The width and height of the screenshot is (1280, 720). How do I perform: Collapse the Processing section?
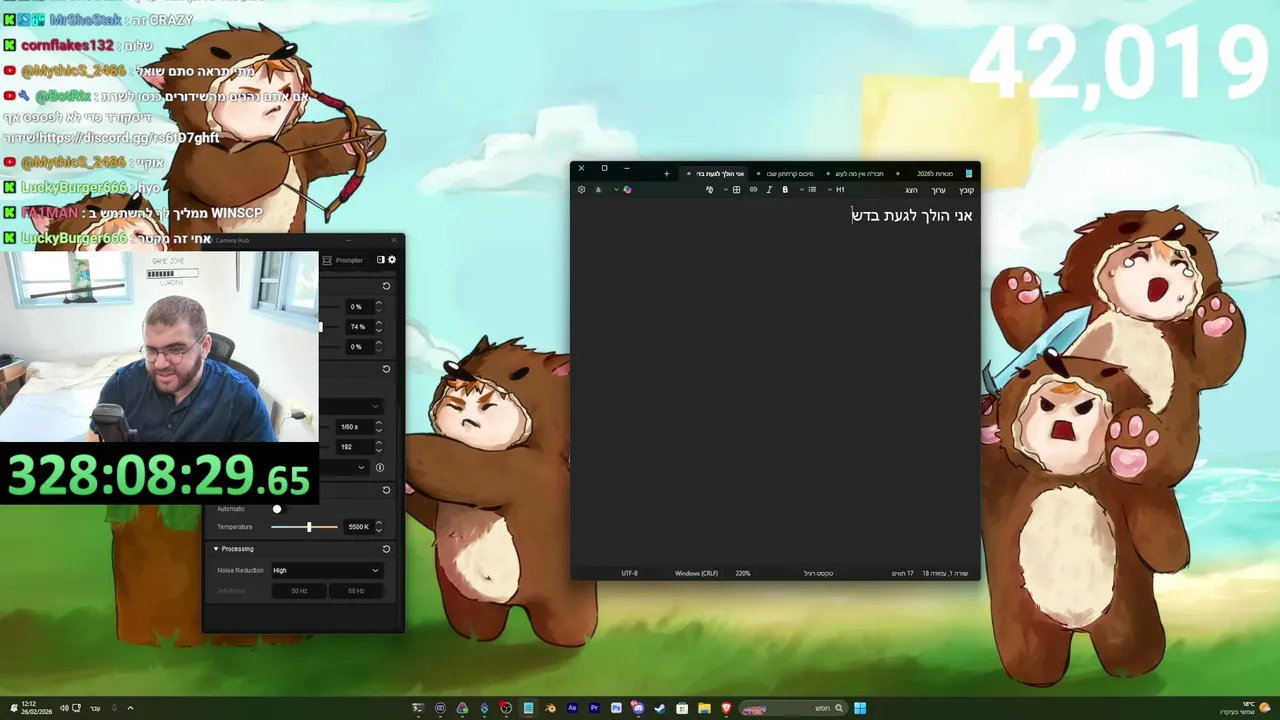point(216,549)
